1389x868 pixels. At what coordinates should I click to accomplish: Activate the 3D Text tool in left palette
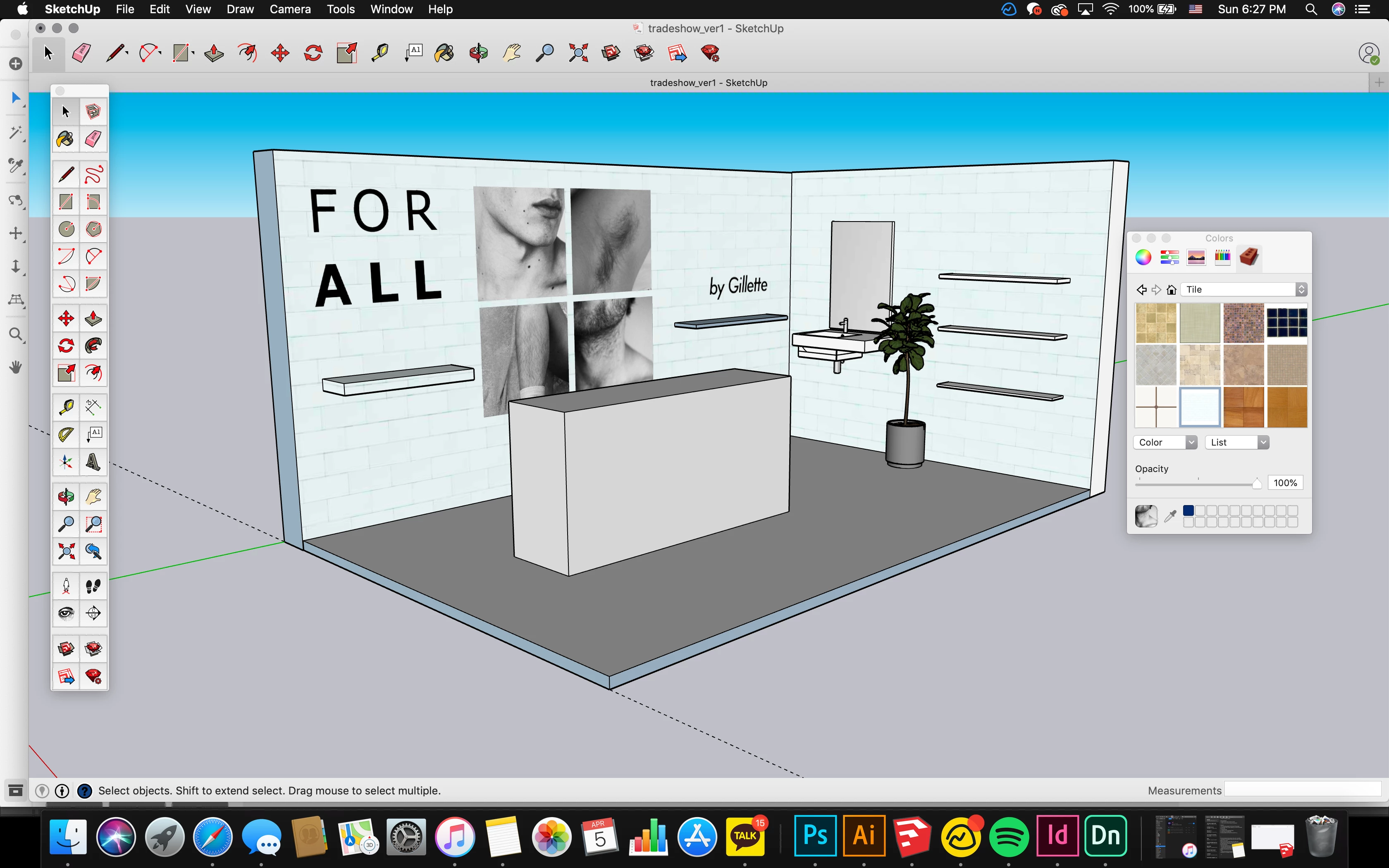point(93,462)
